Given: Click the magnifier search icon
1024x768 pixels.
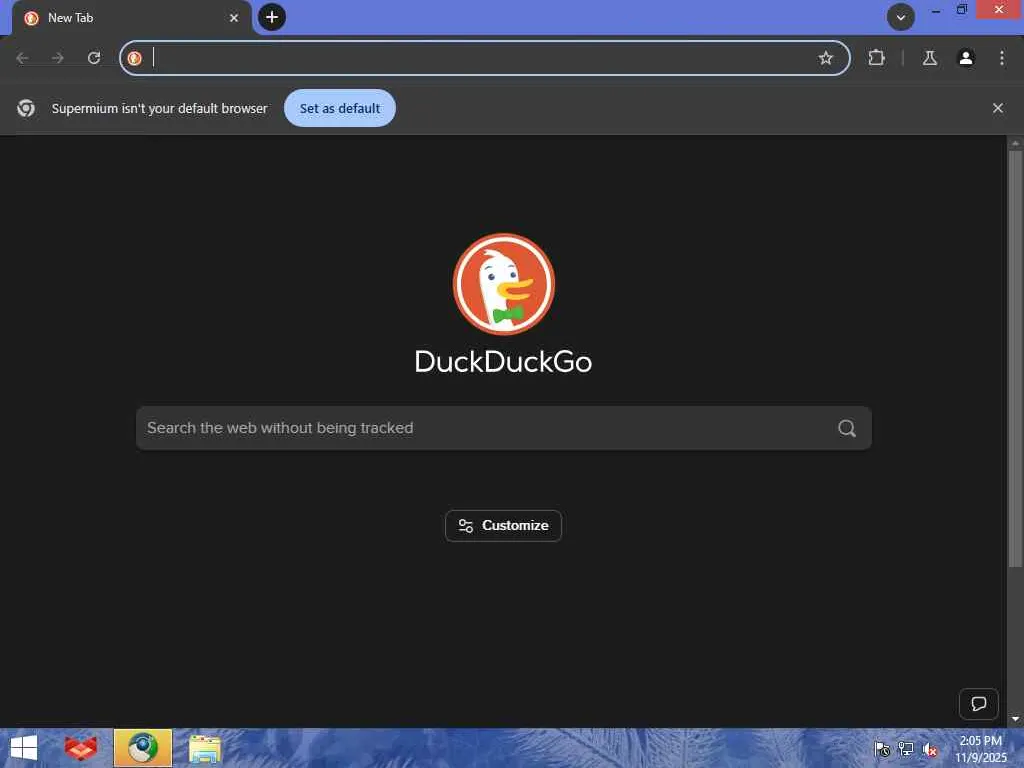Looking at the screenshot, I should pyautogui.click(x=847, y=428).
